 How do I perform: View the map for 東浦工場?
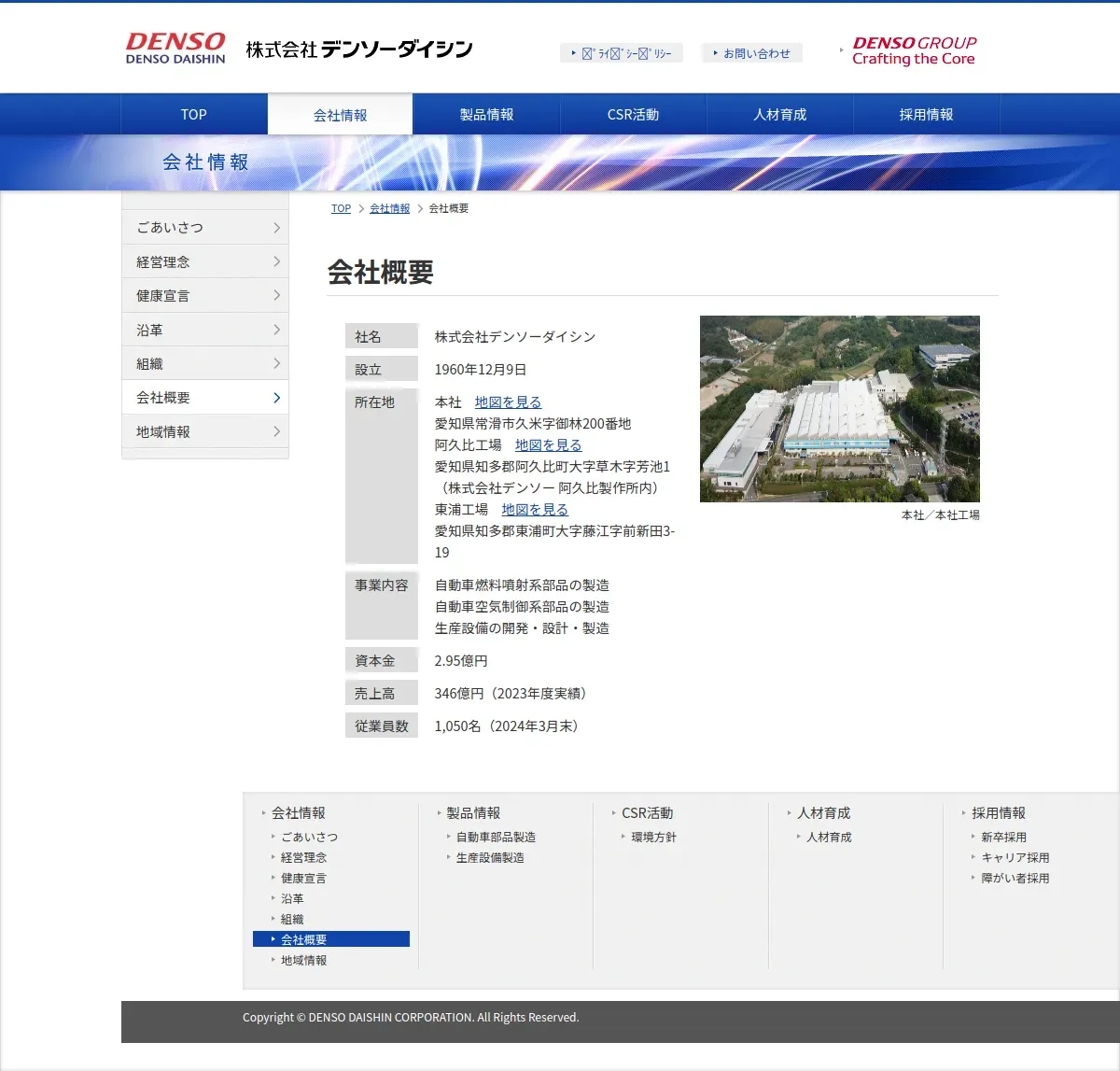[x=535, y=510]
